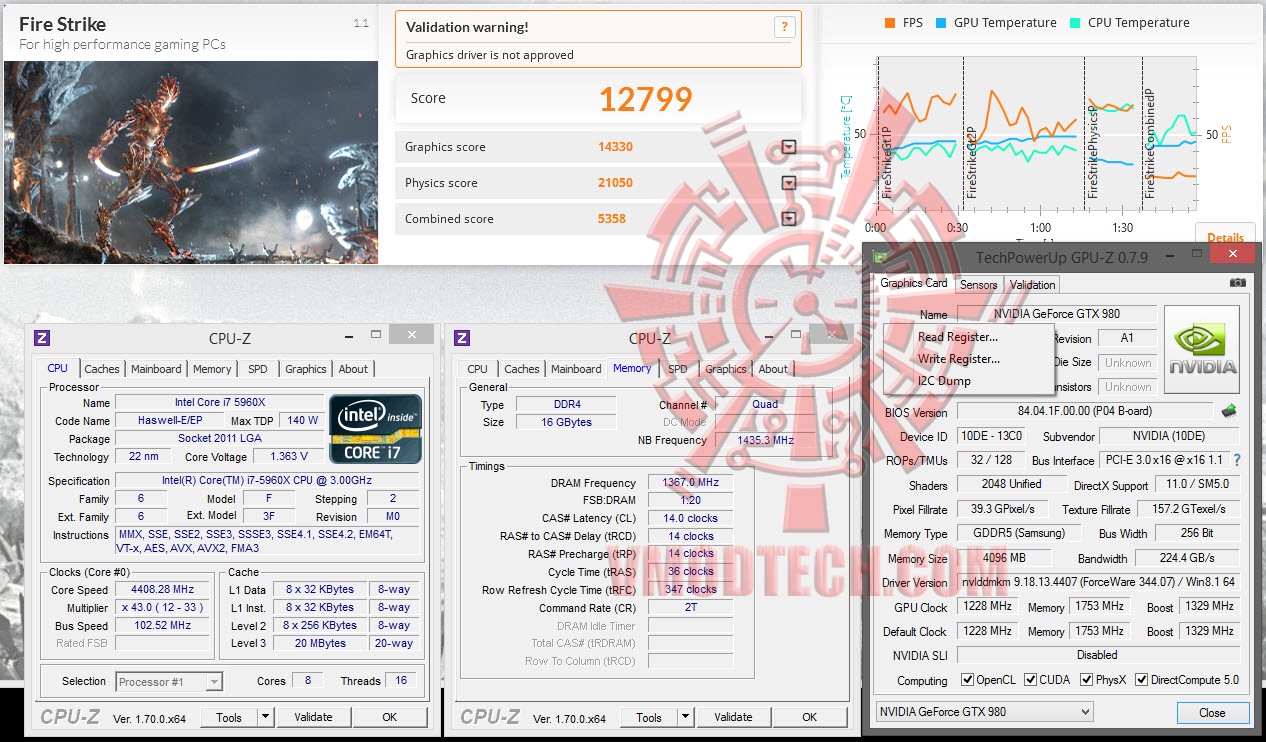Click Validate in CPU-Z Memory window
The width and height of the screenshot is (1266, 742).
point(733,717)
